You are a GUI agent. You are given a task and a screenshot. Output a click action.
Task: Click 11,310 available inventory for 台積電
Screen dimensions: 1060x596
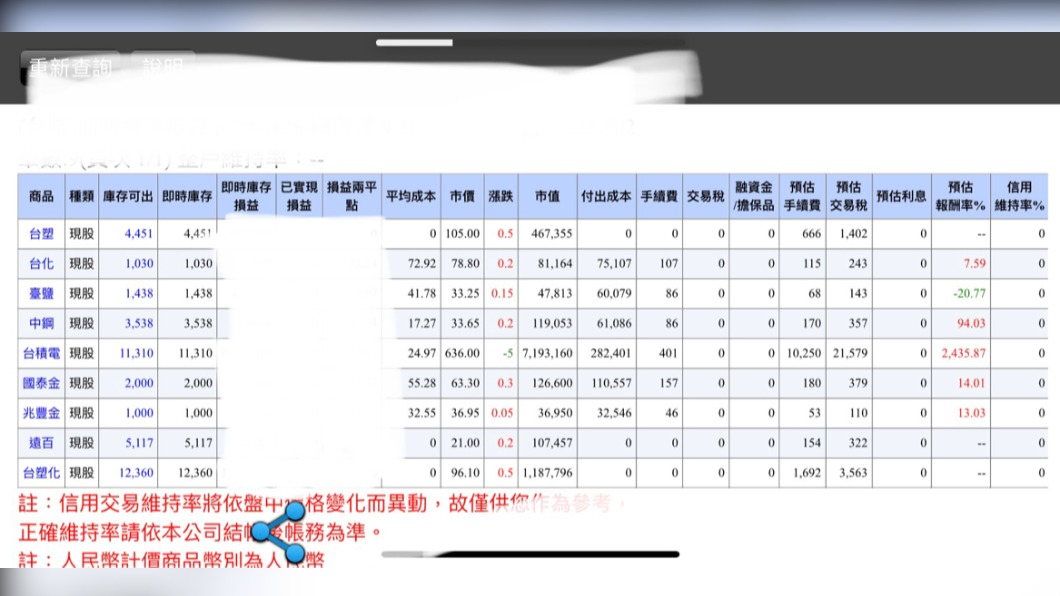point(137,353)
